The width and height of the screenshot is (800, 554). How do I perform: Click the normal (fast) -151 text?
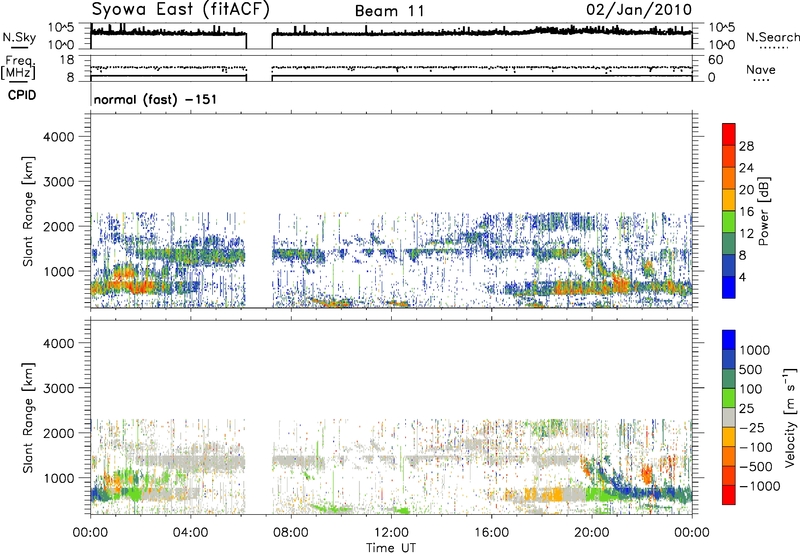[155, 99]
